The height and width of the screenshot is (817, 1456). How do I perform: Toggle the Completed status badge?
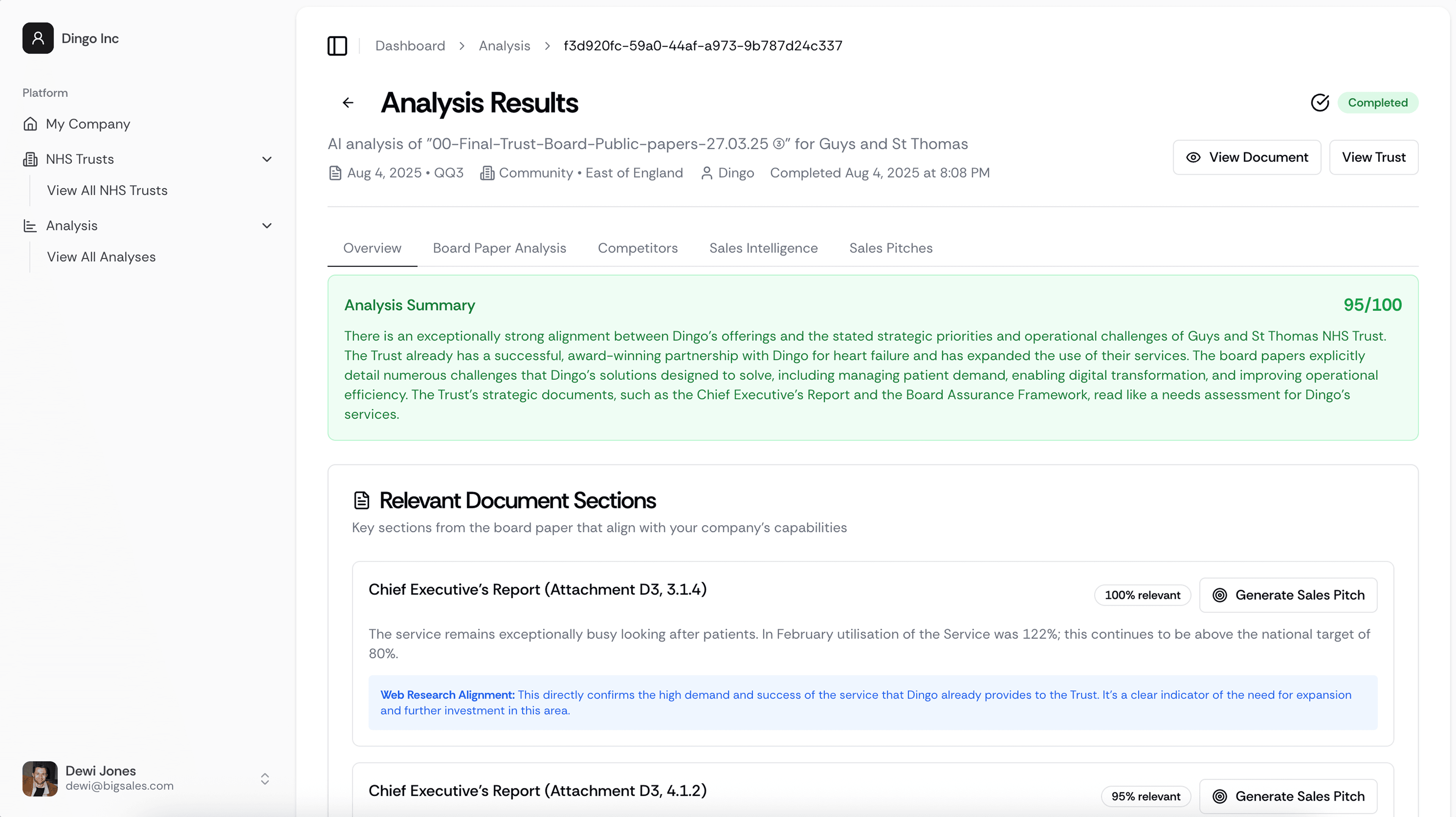[x=1378, y=102]
